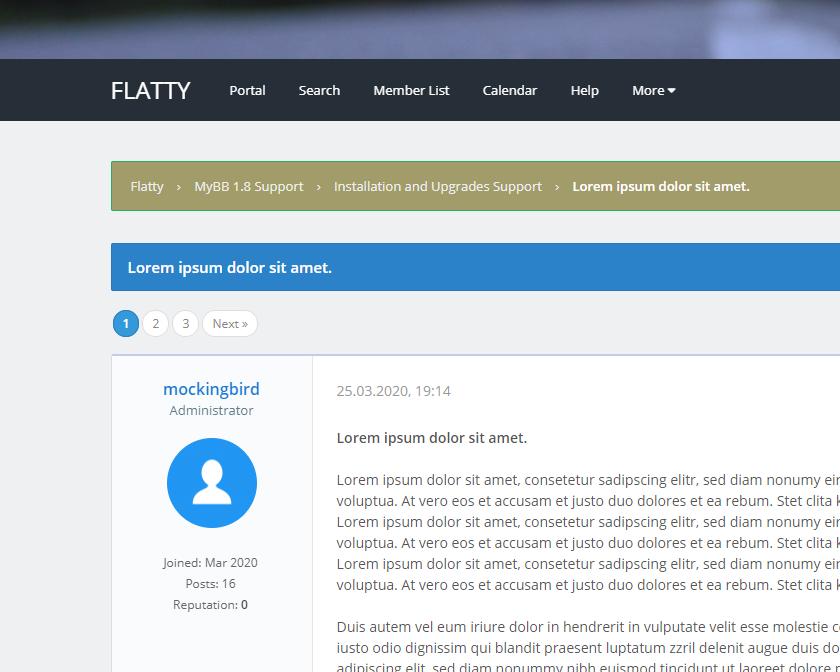This screenshot has width=840, height=672.
Task: Click the reputation count 0
Action: click(244, 605)
